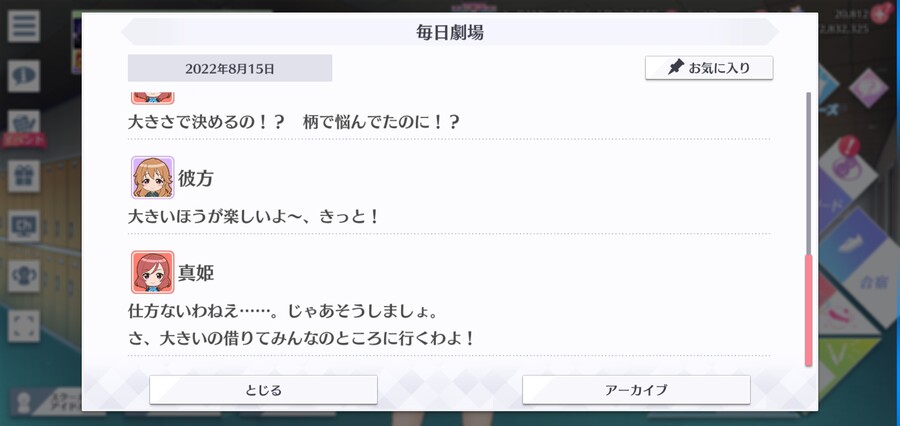The image size is (900, 426).
Task: Click the pink scrollbar thumb
Action: tap(809, 310)
